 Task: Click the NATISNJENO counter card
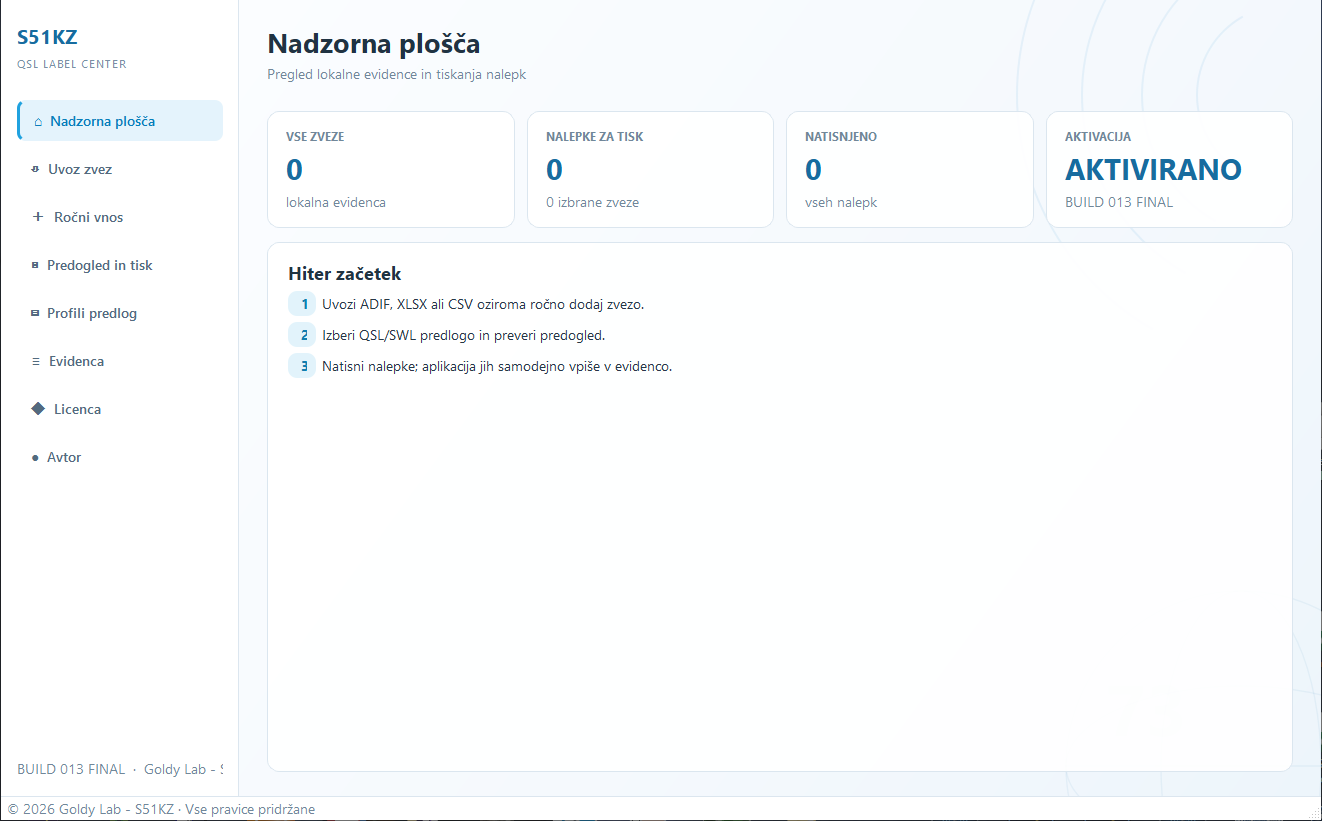[910, 169]
